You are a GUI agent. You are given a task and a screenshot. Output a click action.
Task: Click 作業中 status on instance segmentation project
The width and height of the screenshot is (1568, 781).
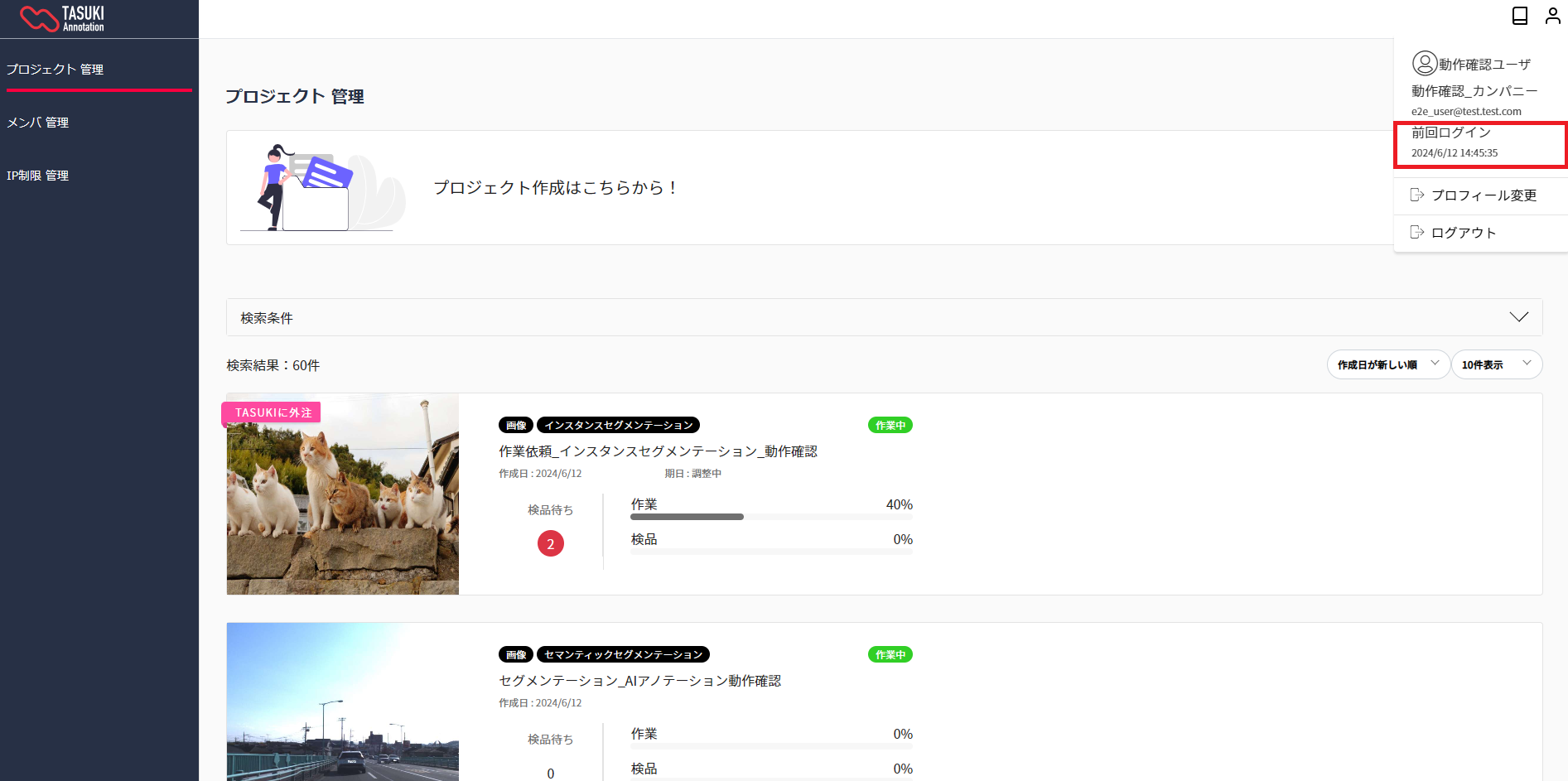(x=890, y=425)
